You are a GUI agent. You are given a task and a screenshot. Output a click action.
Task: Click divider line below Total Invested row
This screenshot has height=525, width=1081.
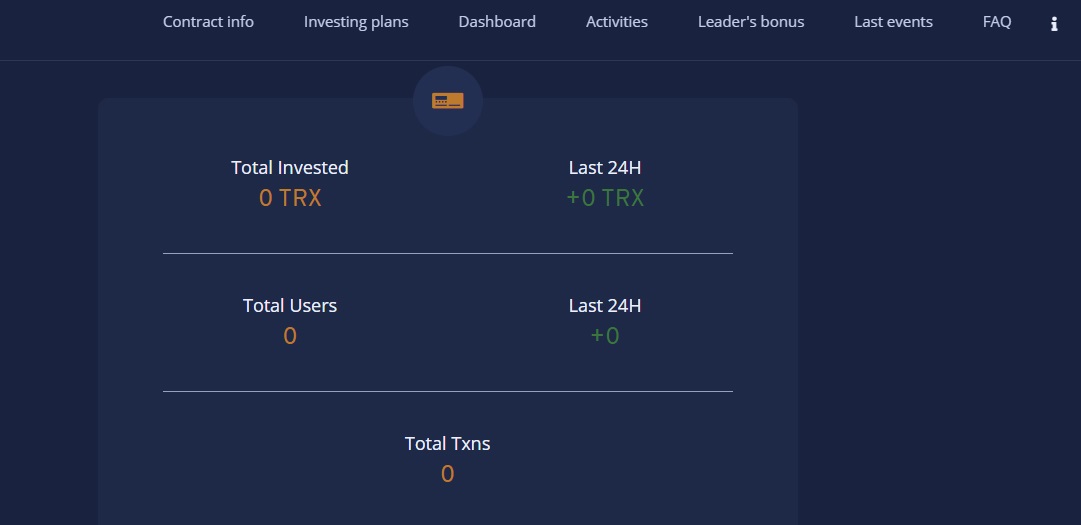447,254
